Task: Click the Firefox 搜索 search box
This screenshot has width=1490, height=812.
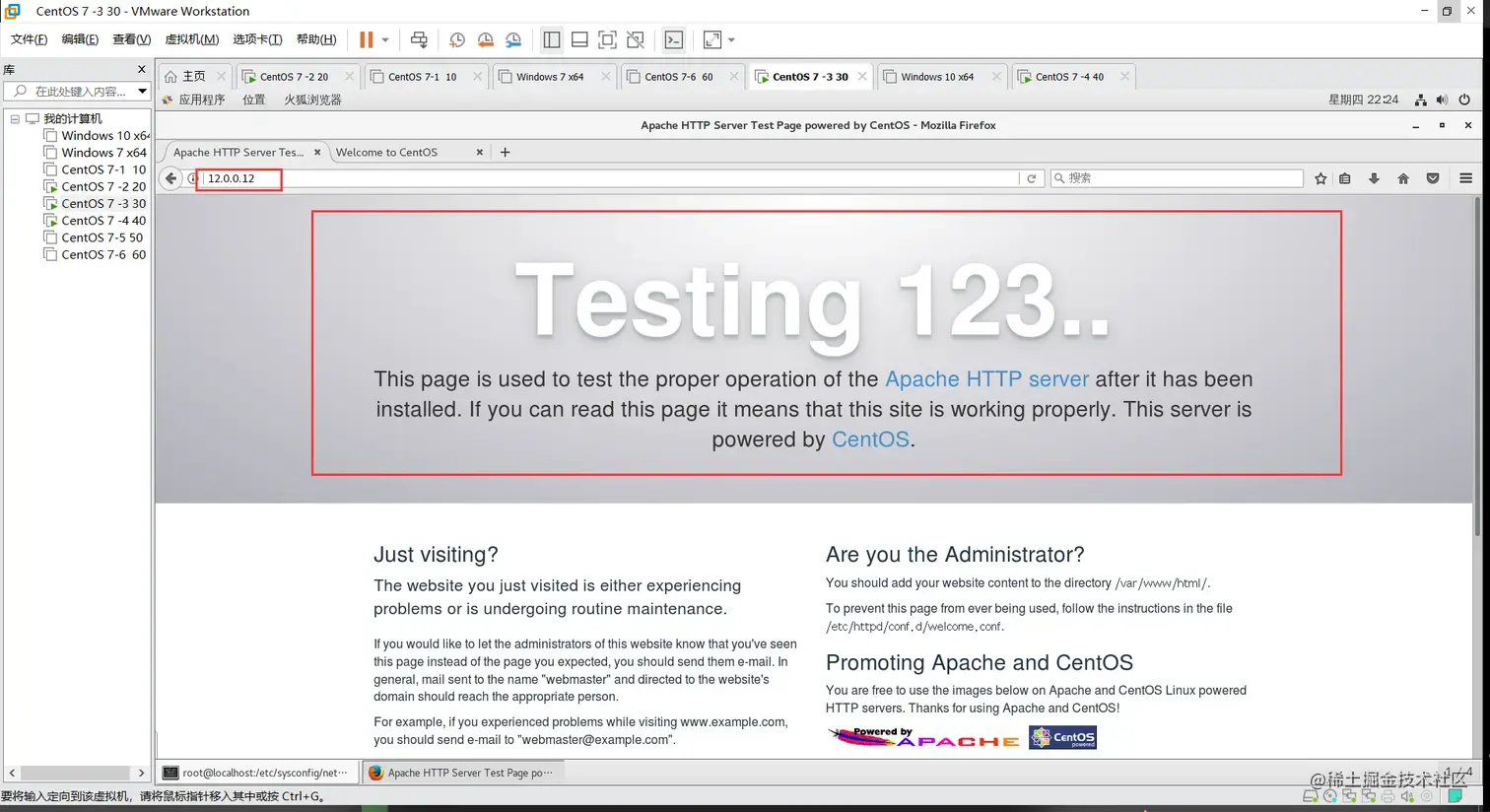Action: pos(1177,178)
